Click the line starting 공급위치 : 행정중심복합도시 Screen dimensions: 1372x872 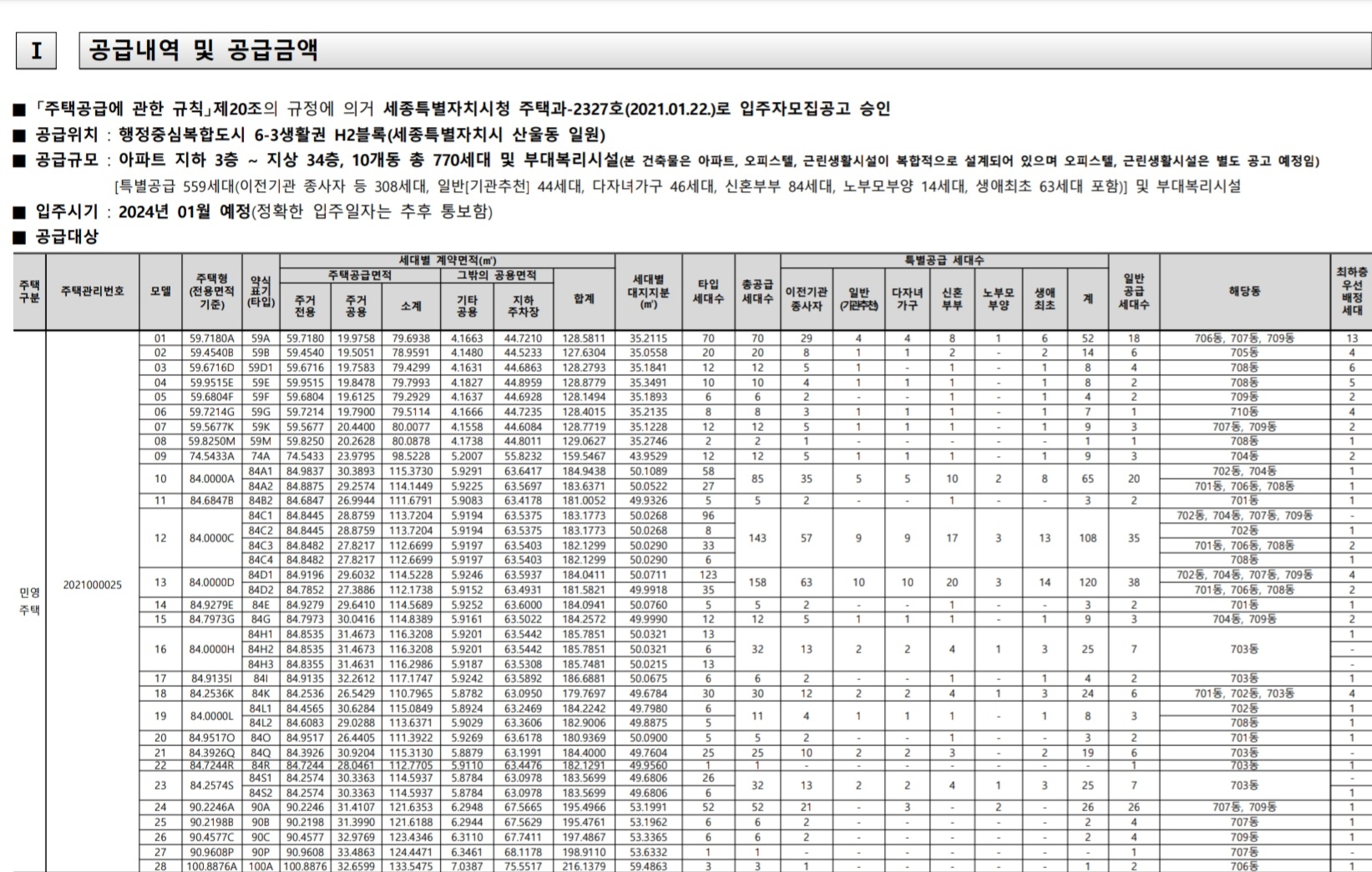coord(309,134)
